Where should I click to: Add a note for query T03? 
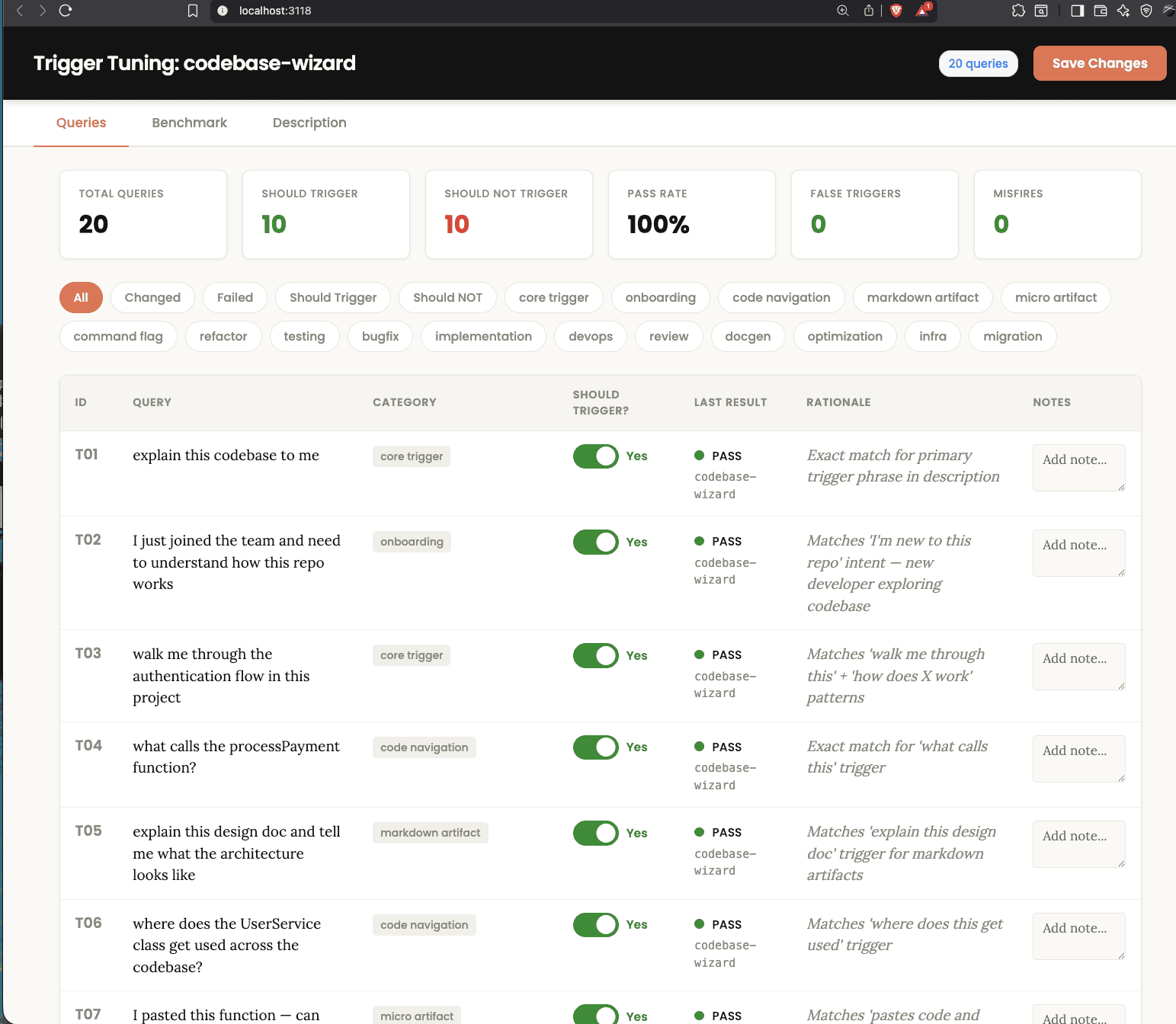(x=1079, y=667)
